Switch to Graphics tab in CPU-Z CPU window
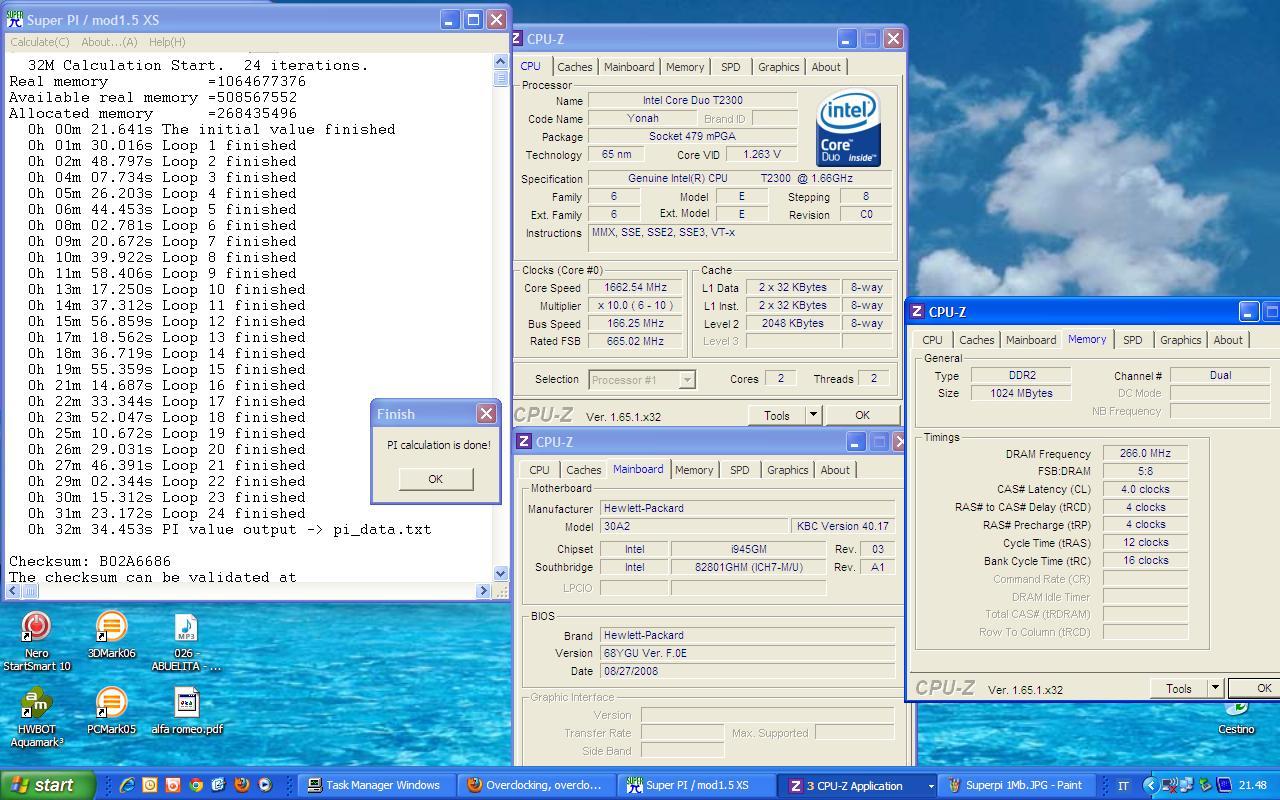The image size is (1280, 800). click(778, 67)
